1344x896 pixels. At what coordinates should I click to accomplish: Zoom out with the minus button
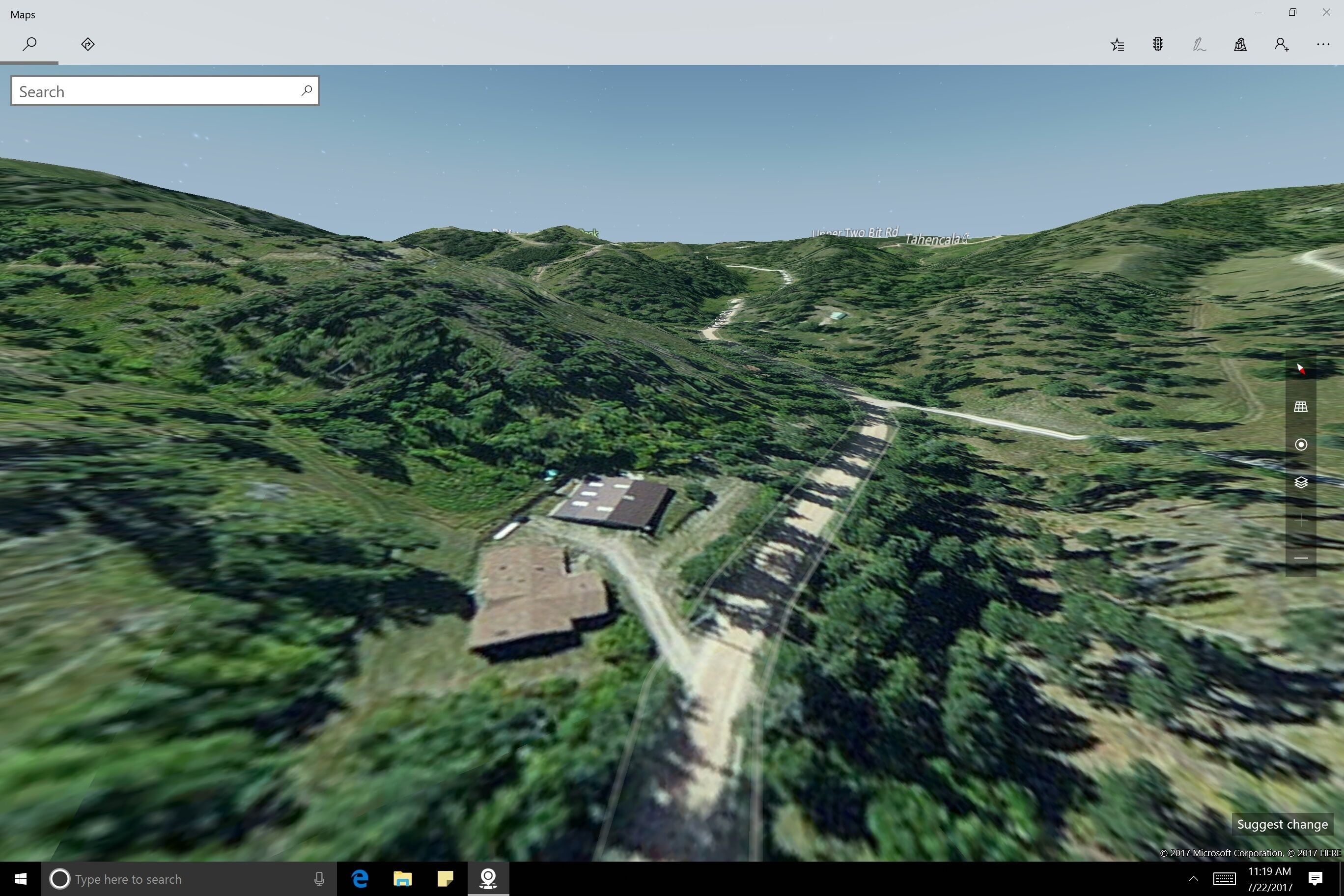pyautogui.click(x=1301, y=558)
